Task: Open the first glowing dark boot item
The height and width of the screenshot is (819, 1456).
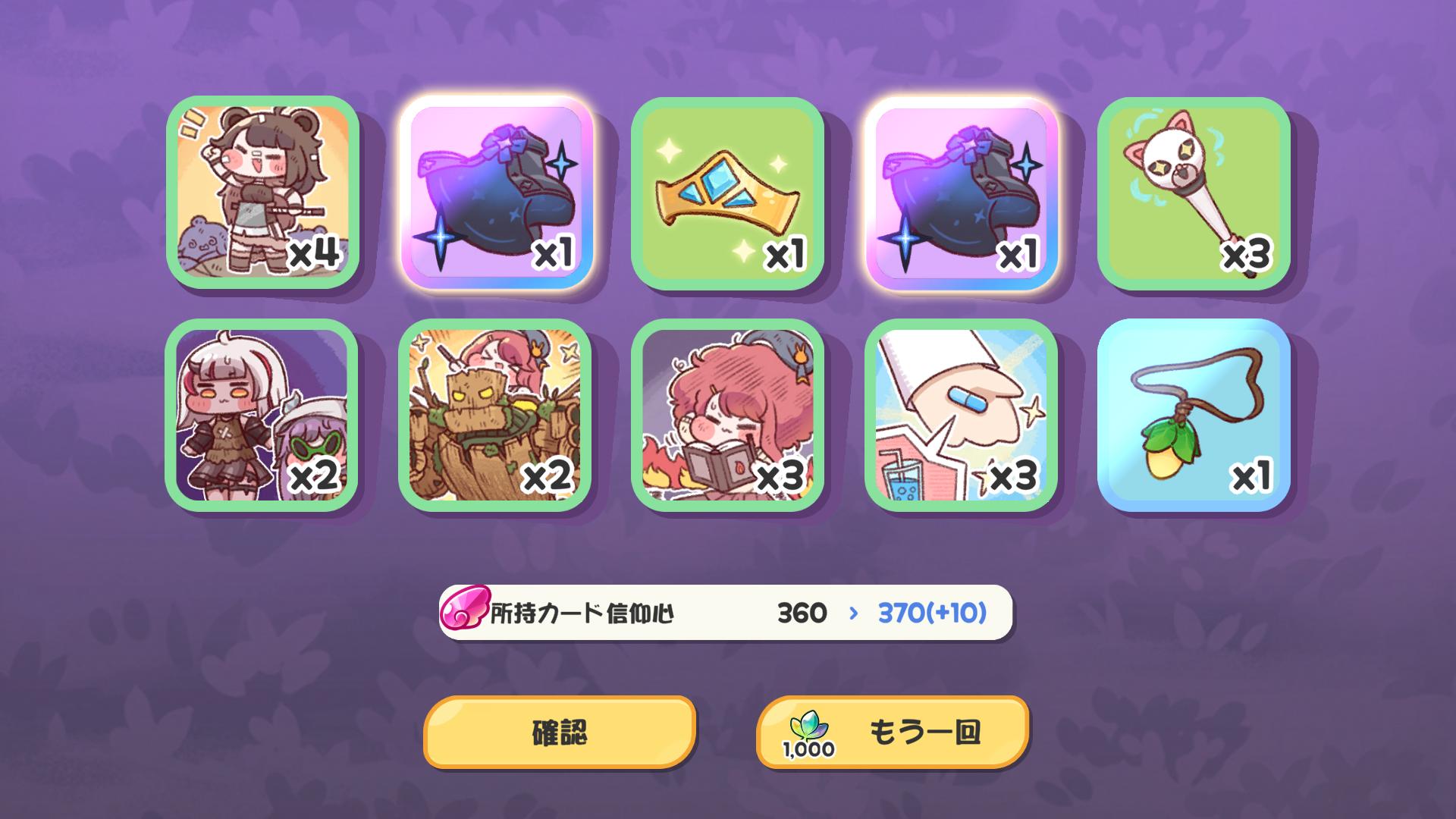Action: [496, 192]
